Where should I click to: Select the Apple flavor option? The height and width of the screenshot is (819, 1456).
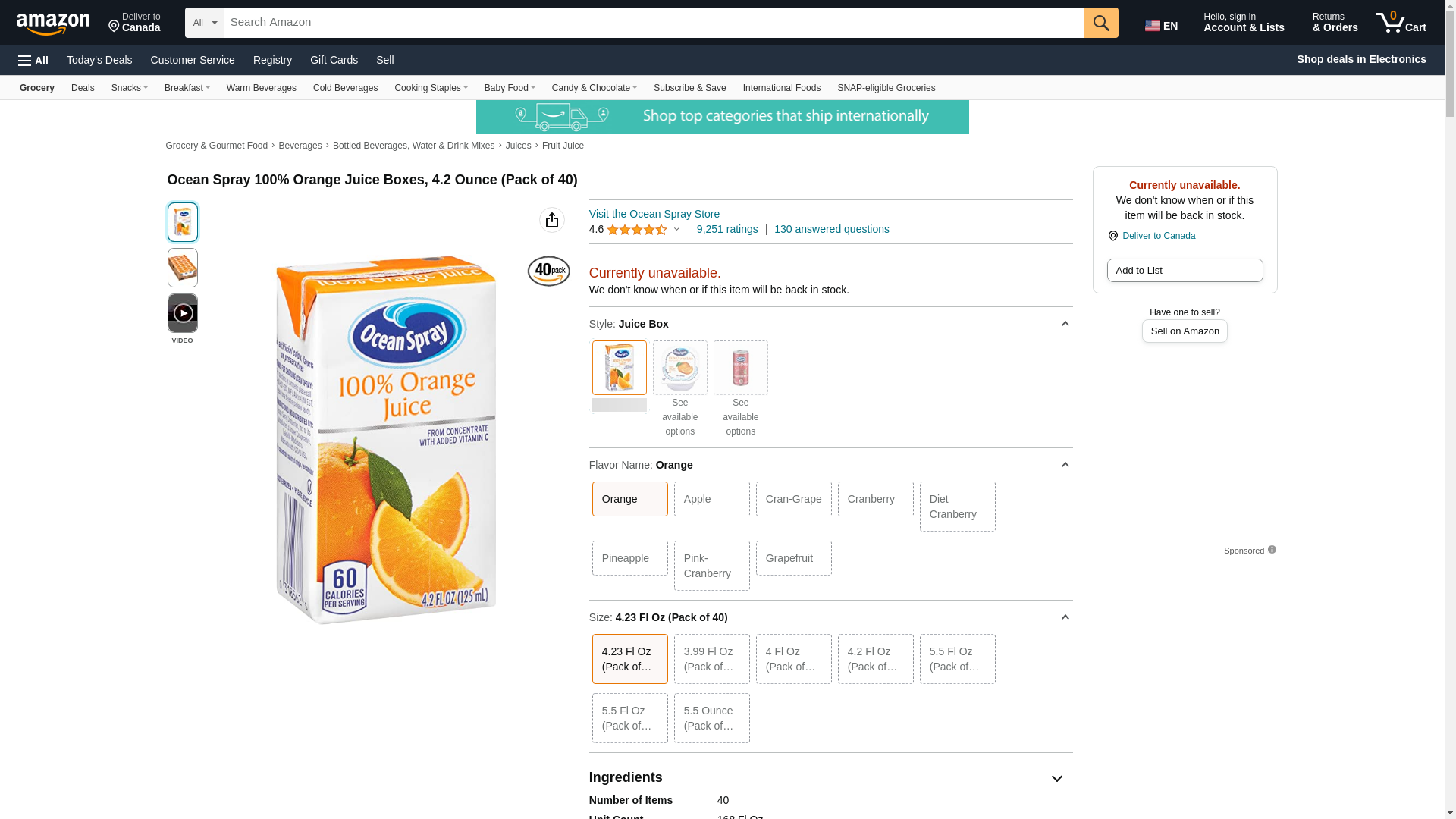(x=711, y=499)
